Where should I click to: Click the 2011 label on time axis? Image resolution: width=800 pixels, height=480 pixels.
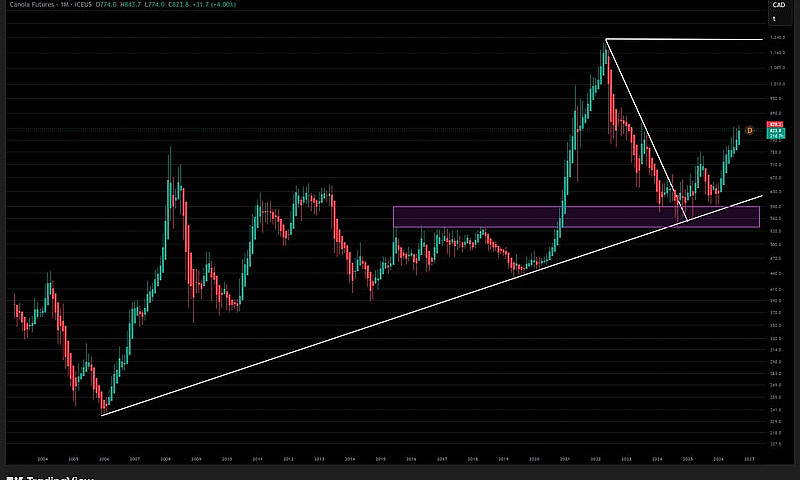click(x=258, y=459)
